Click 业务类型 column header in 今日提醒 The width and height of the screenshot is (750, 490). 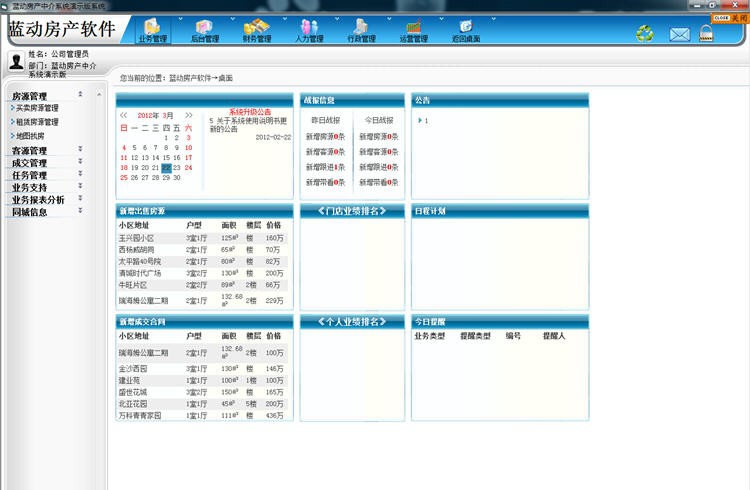point(430,336)
